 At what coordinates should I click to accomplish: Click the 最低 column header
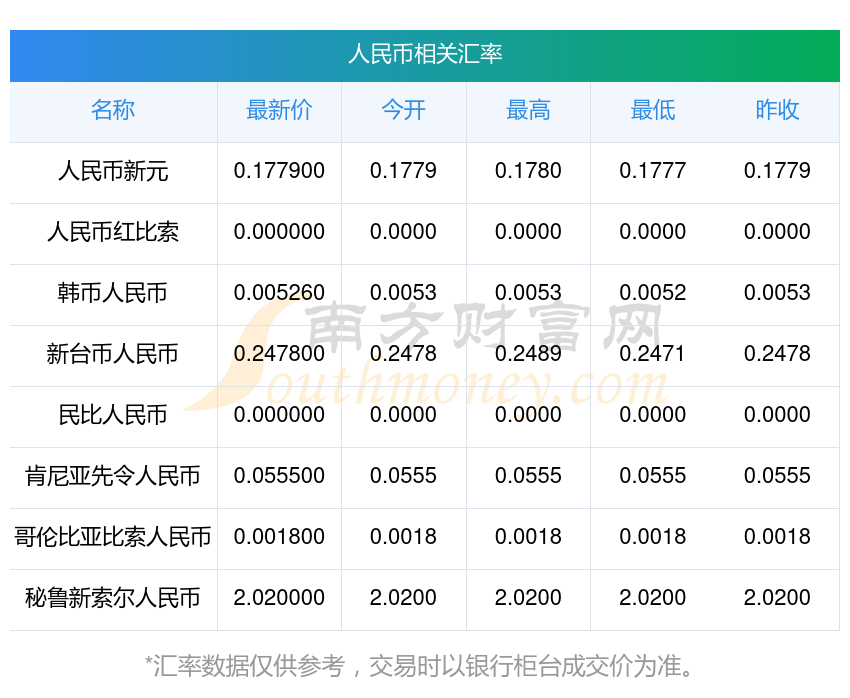653,110
